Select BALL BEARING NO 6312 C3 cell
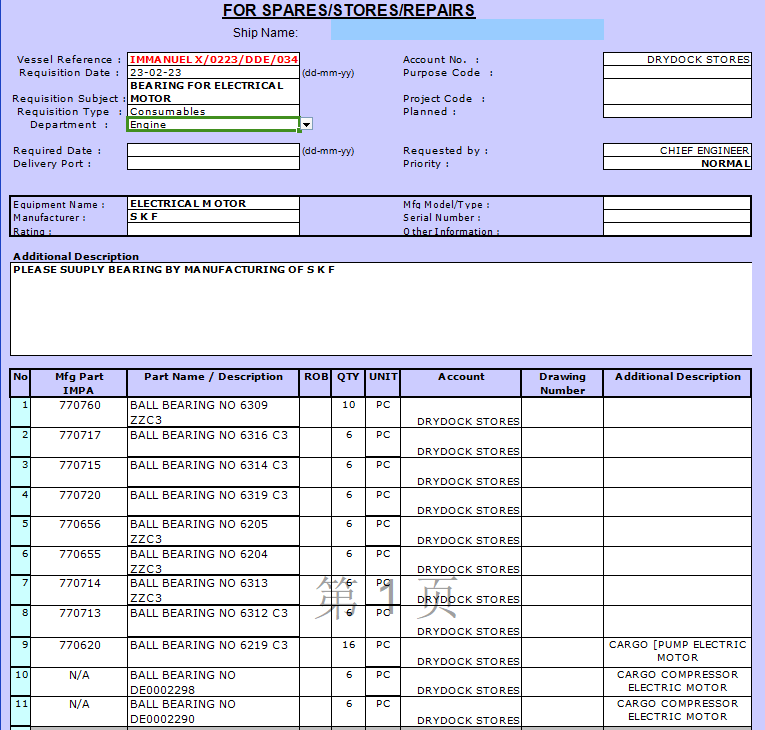The width and height of the screenshot is (765, 730). coord(213,621)
